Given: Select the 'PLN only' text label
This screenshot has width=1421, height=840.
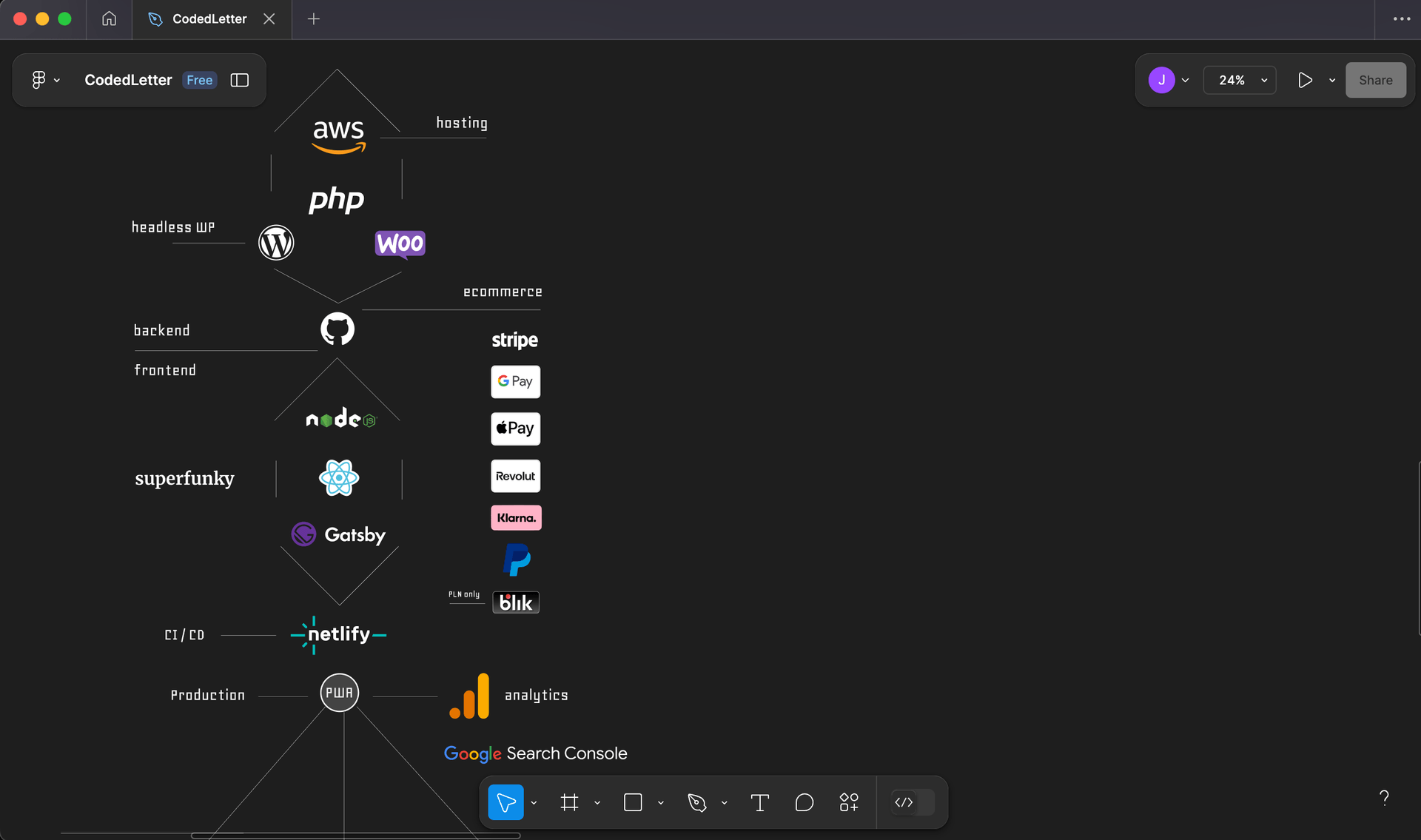Looking at the screenshot, I should (464, 594).
